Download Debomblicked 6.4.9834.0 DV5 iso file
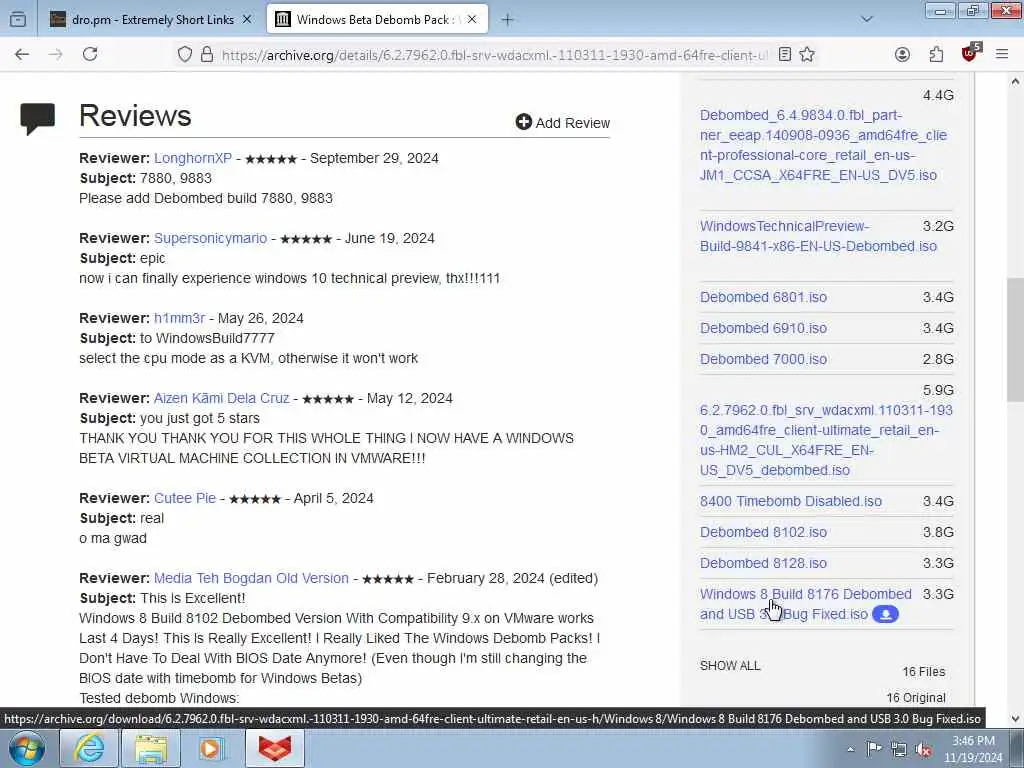This screenshot has height=768, width=1024. (823, 145)
